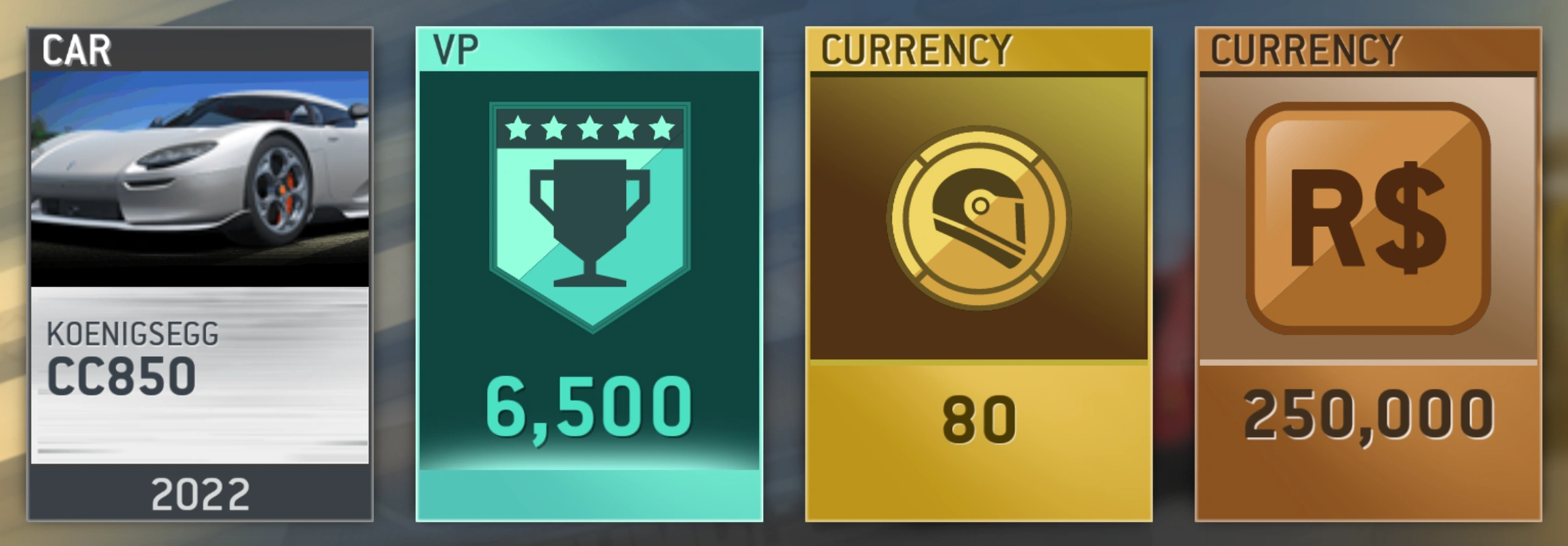This screenshot has height=546, width=1568.
Task: Click the car's front wheel with orange caliper
Action: tap(279, 188)
